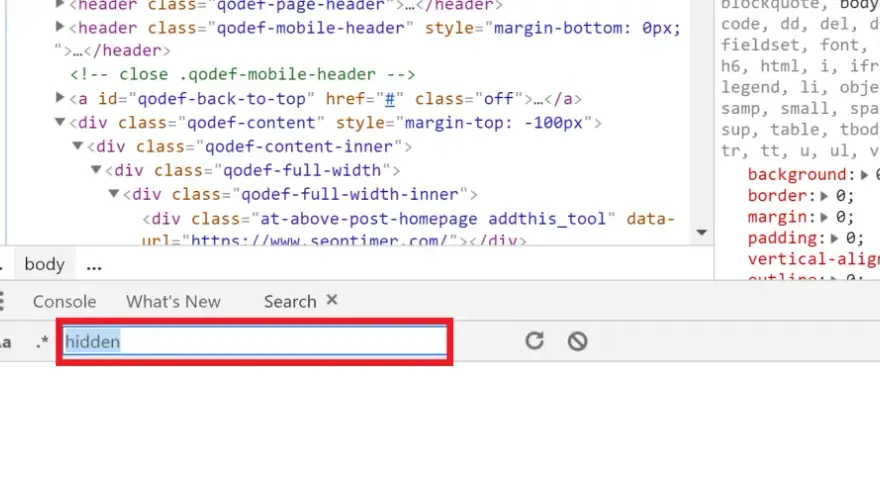880x480 pixels.
Task: Expand the padding shorthand property
Action: tap(834, 239)
